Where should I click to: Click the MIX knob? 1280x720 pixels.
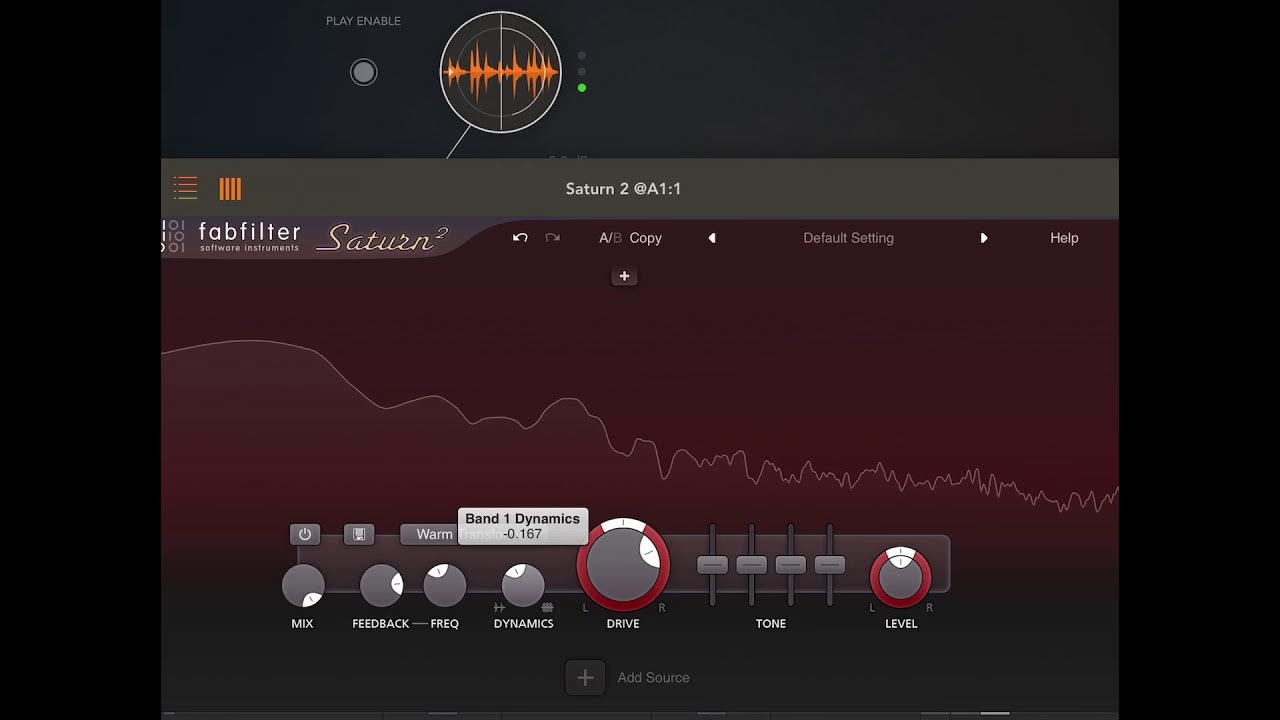(x=303, y=586)
